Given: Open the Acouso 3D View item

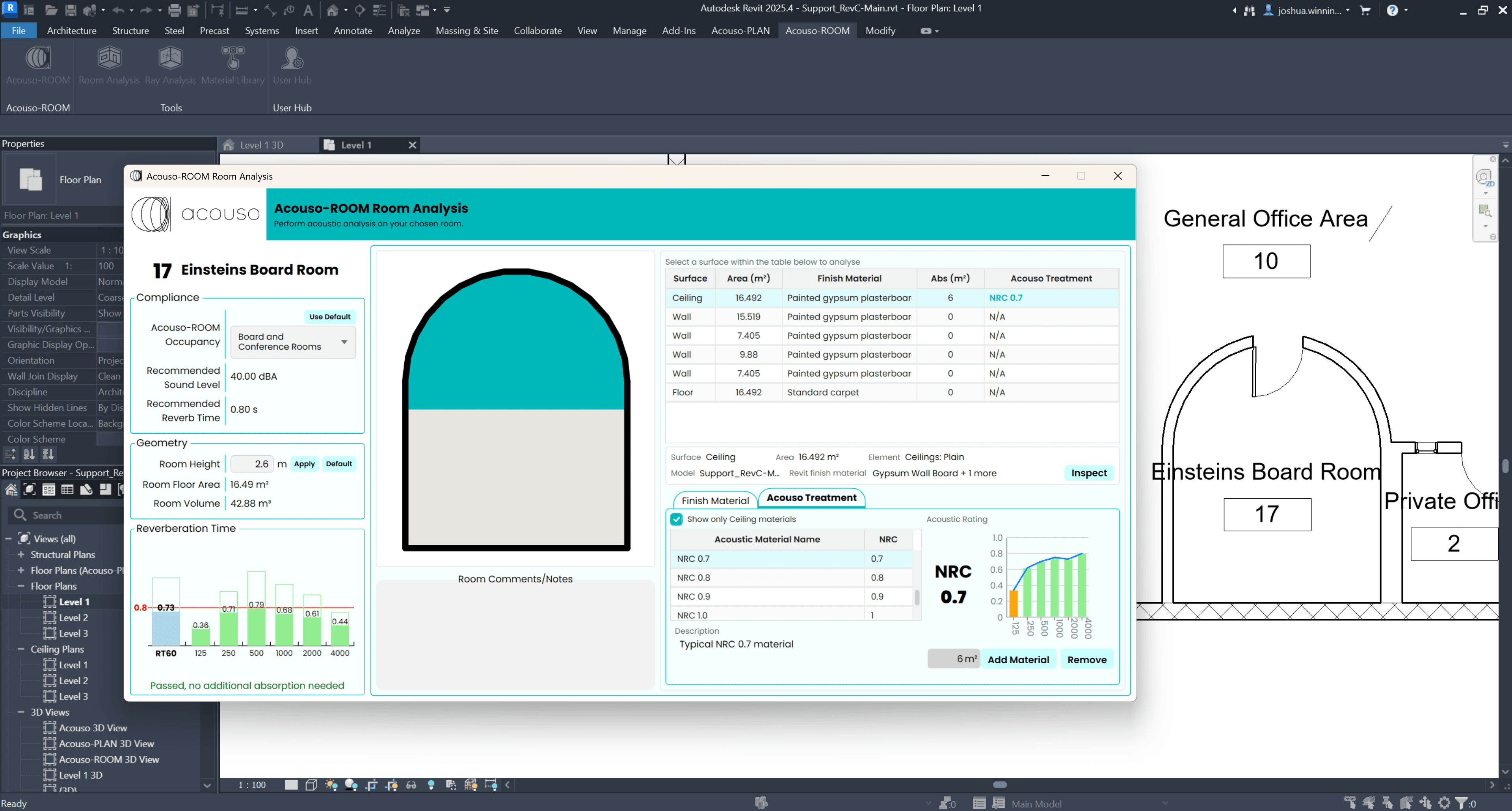Looking at the screenshot, I should (x=93, y=727).
